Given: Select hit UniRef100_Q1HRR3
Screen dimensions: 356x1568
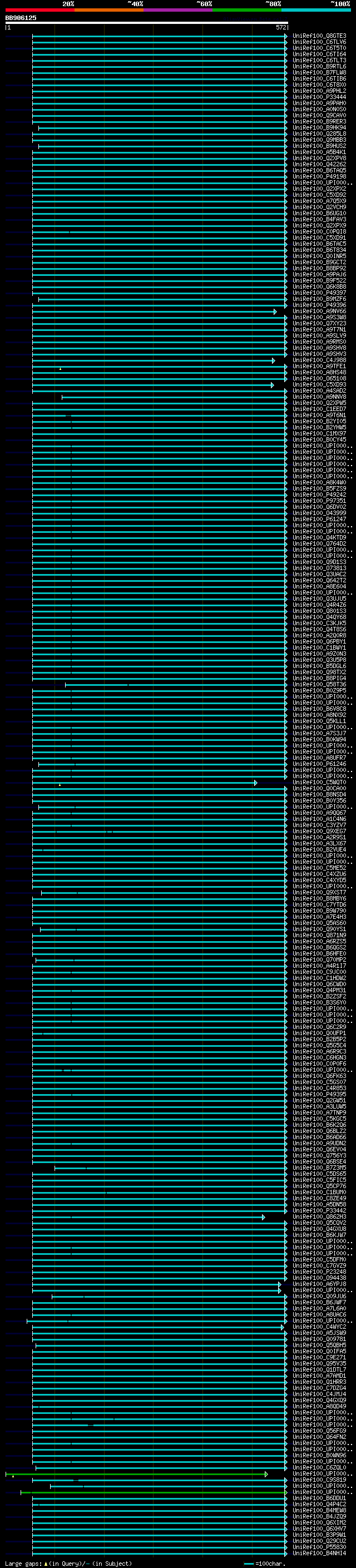Looking at the screenshot, I should point(319,1382).
